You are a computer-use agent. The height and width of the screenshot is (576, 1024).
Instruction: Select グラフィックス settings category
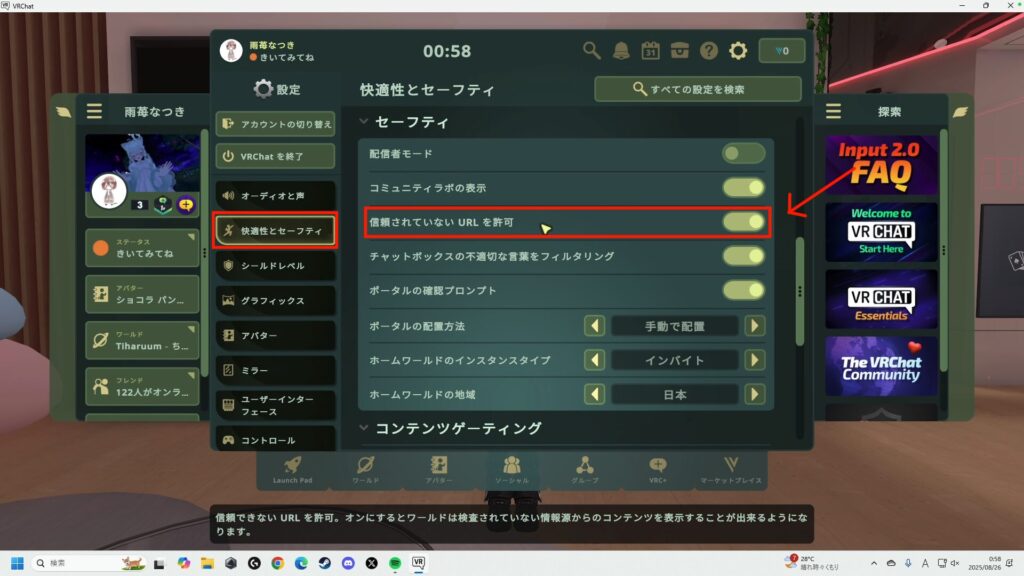click(274, 300)
